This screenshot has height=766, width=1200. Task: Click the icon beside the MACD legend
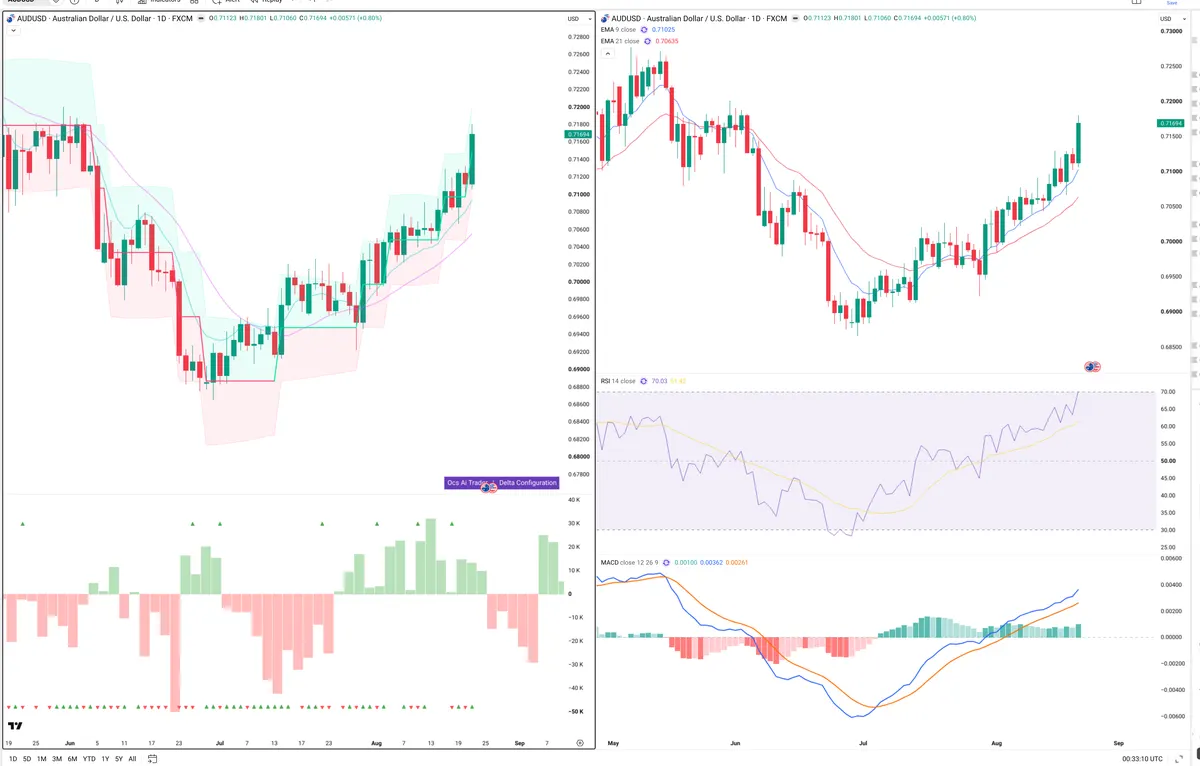(x=666, y=562)
